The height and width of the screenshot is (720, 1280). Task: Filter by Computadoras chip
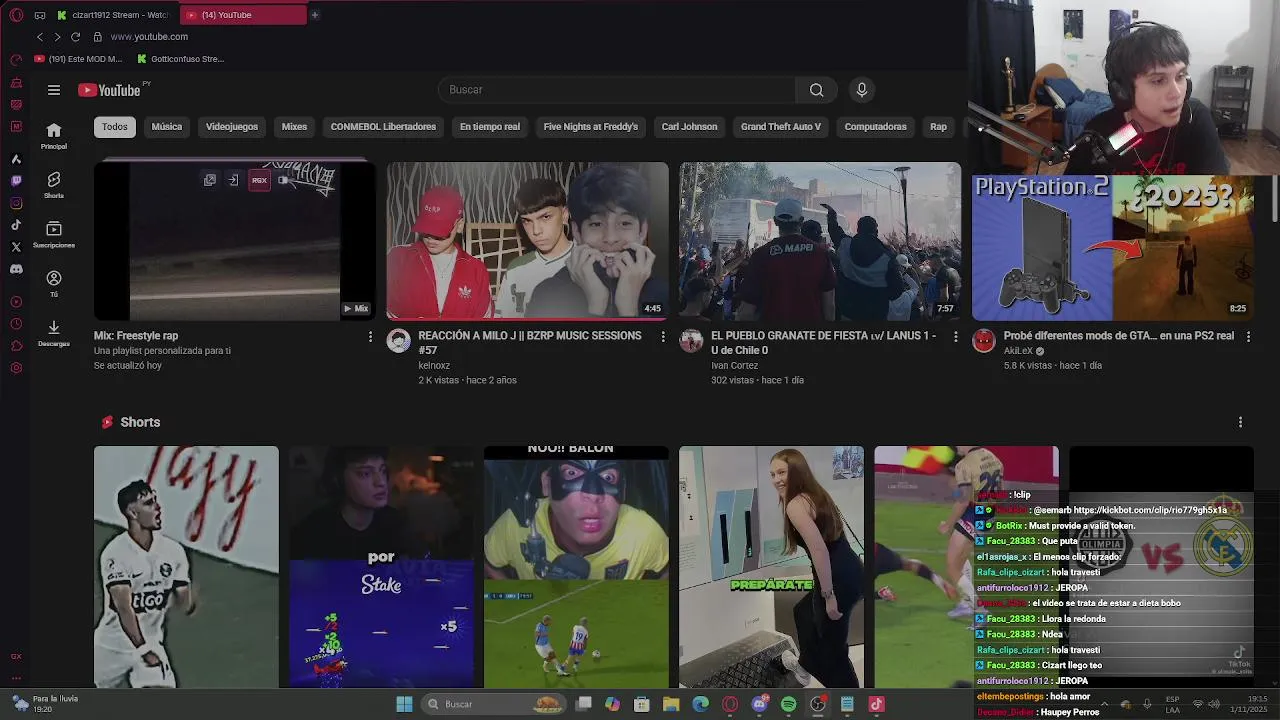[876, 127]
